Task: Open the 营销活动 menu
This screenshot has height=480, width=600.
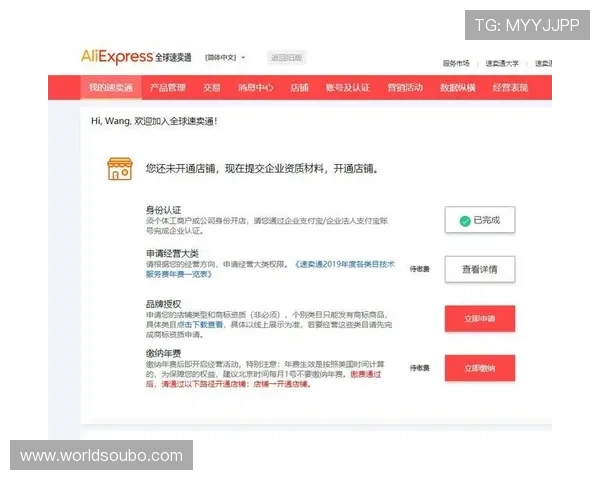Action: click(405, 88)
